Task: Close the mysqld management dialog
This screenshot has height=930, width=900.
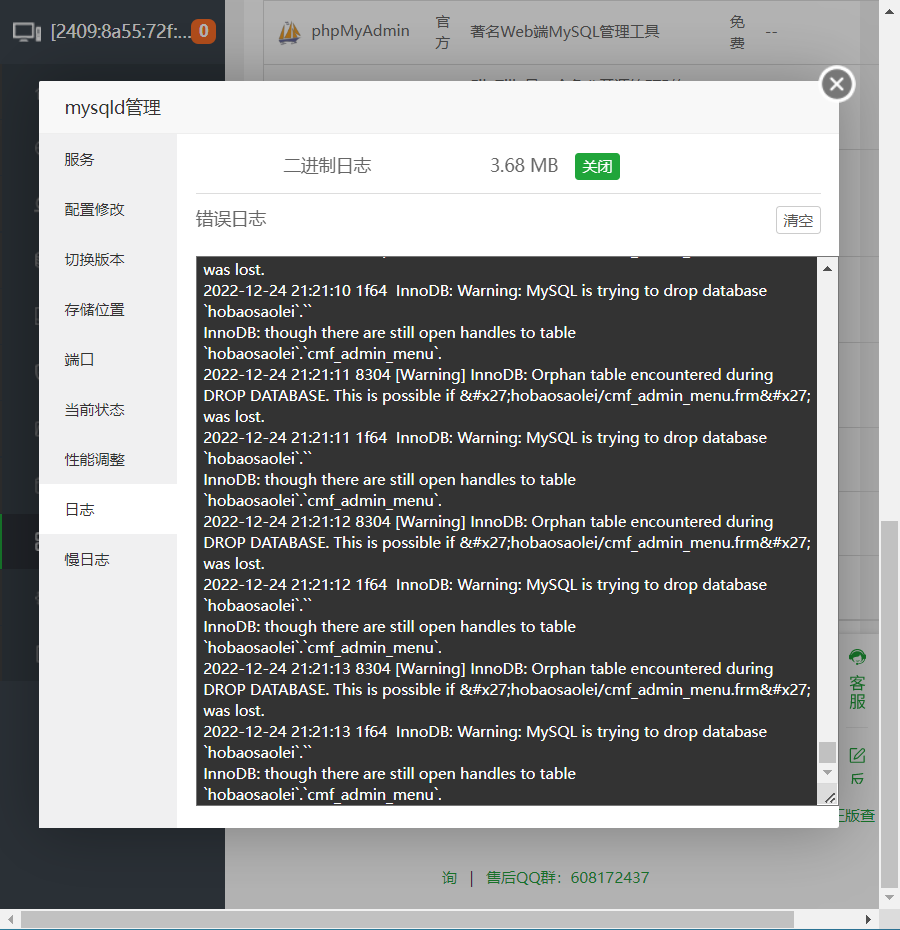Action: (x=837, y=84)
